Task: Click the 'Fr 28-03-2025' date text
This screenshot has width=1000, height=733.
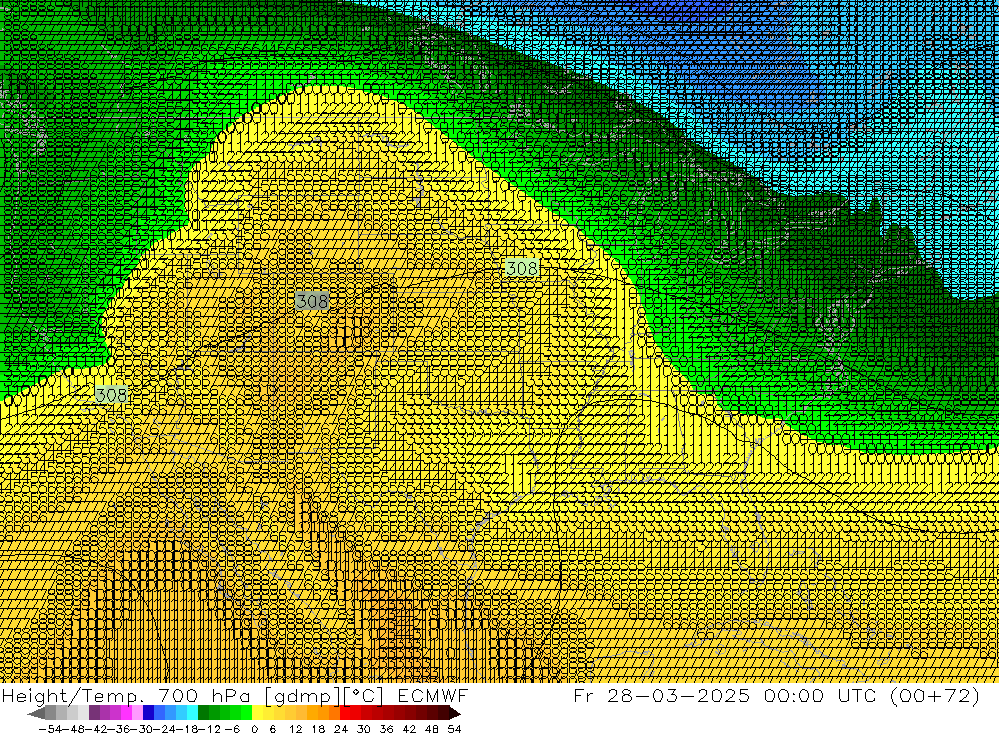Action: point(661,695)
